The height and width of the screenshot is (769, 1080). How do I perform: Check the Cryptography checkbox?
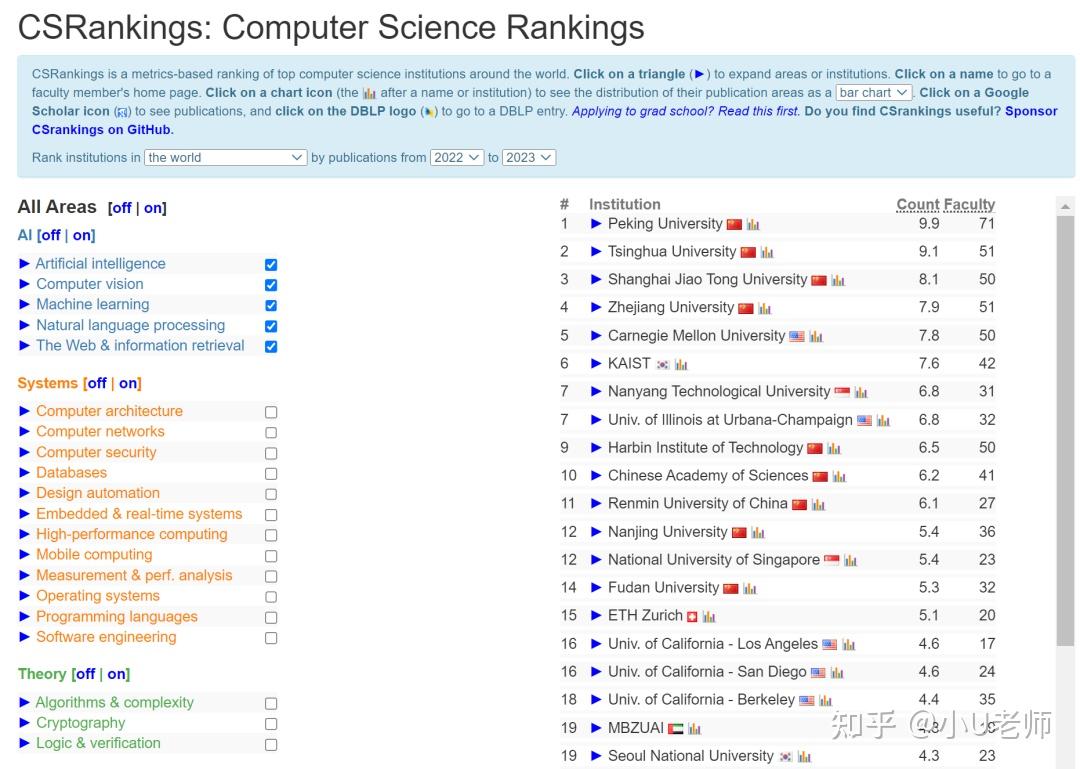click(x=271, y=724)
